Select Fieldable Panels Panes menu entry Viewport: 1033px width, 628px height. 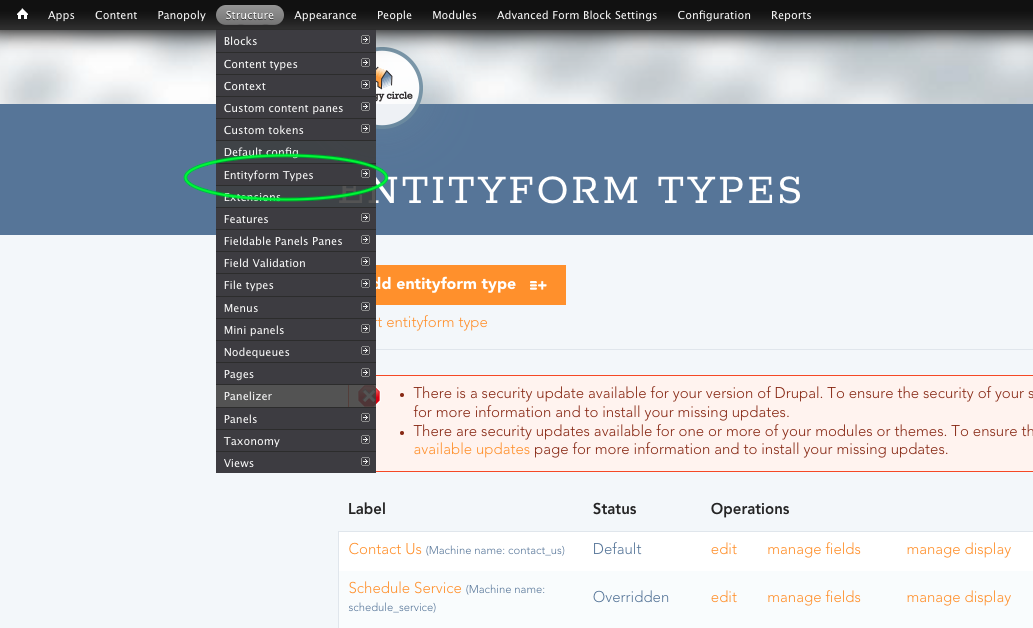click(296, 241)
